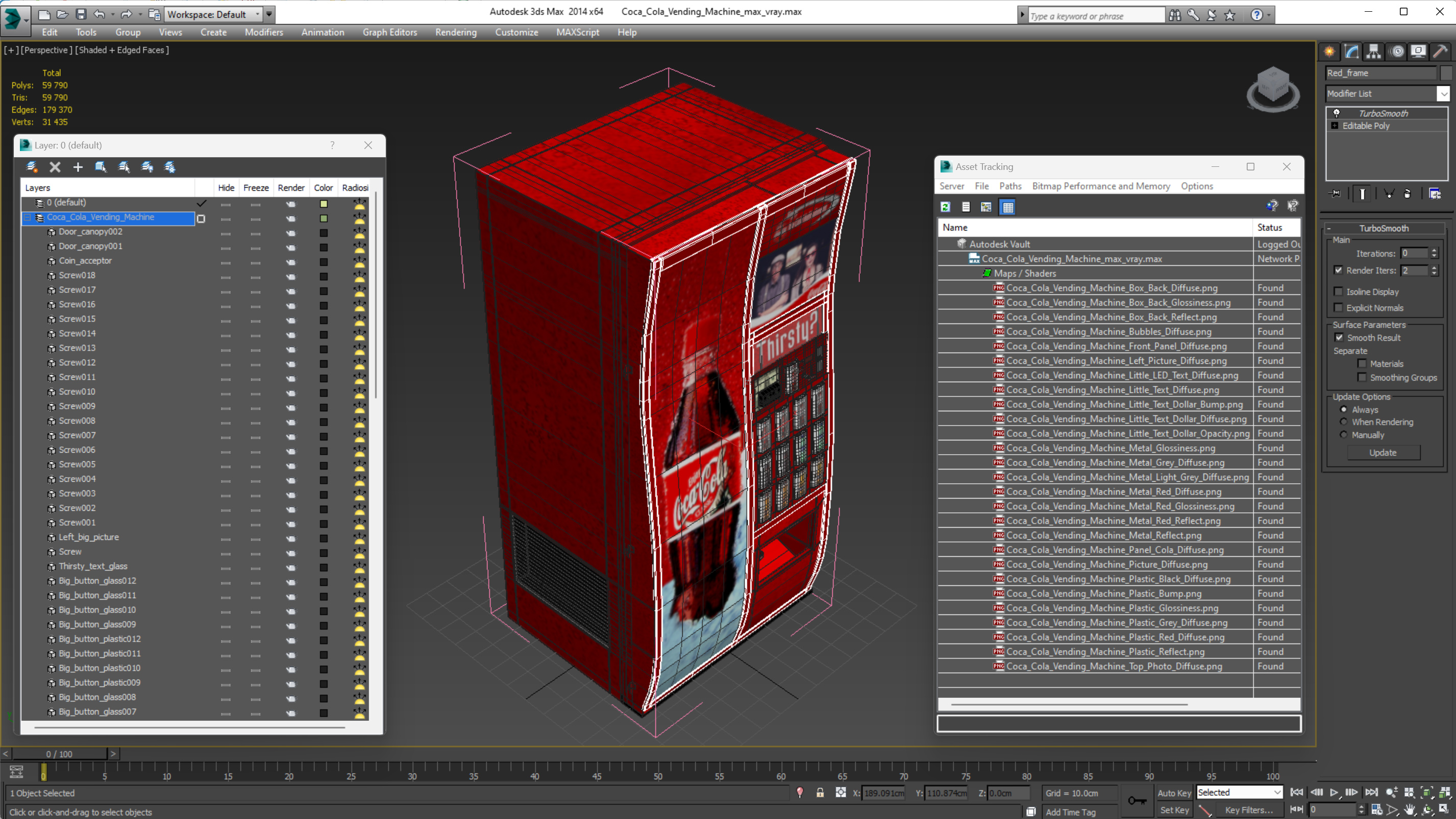Open the Display command panel tab
The width and height of the screenshot is (1456, 819).
1418,52
